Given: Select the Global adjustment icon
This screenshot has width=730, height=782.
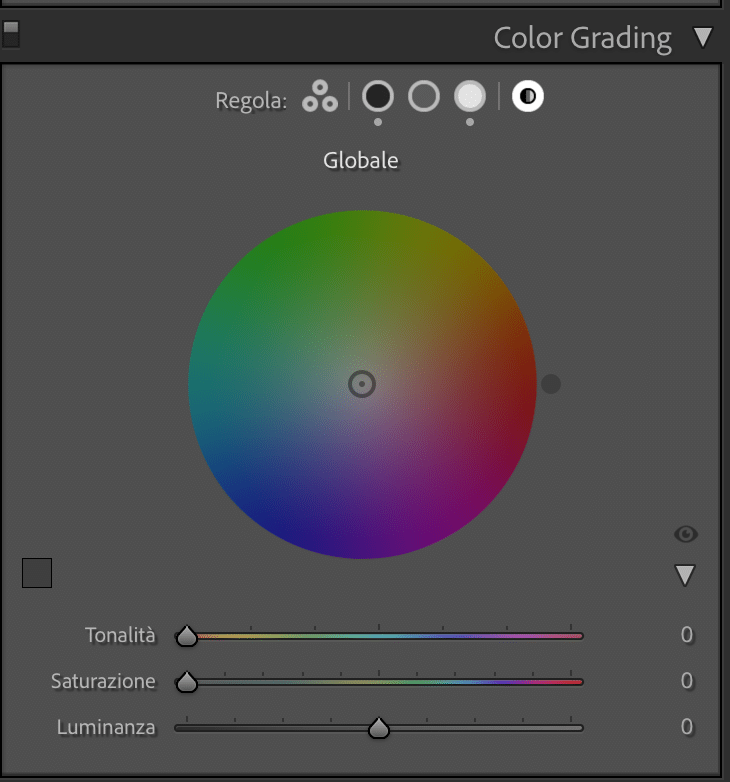Looking at the screenshot, I should 528,96.
